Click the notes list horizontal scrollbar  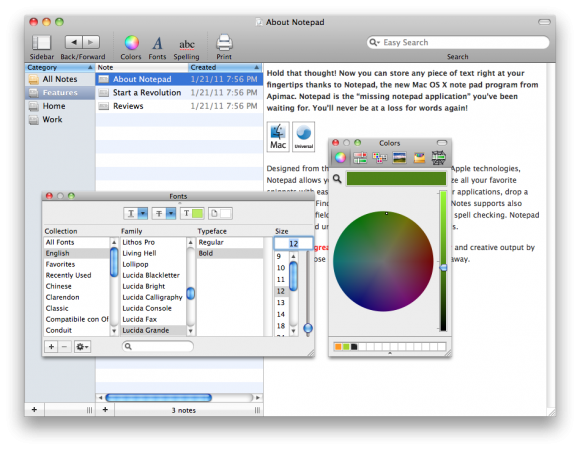[159, 398]
